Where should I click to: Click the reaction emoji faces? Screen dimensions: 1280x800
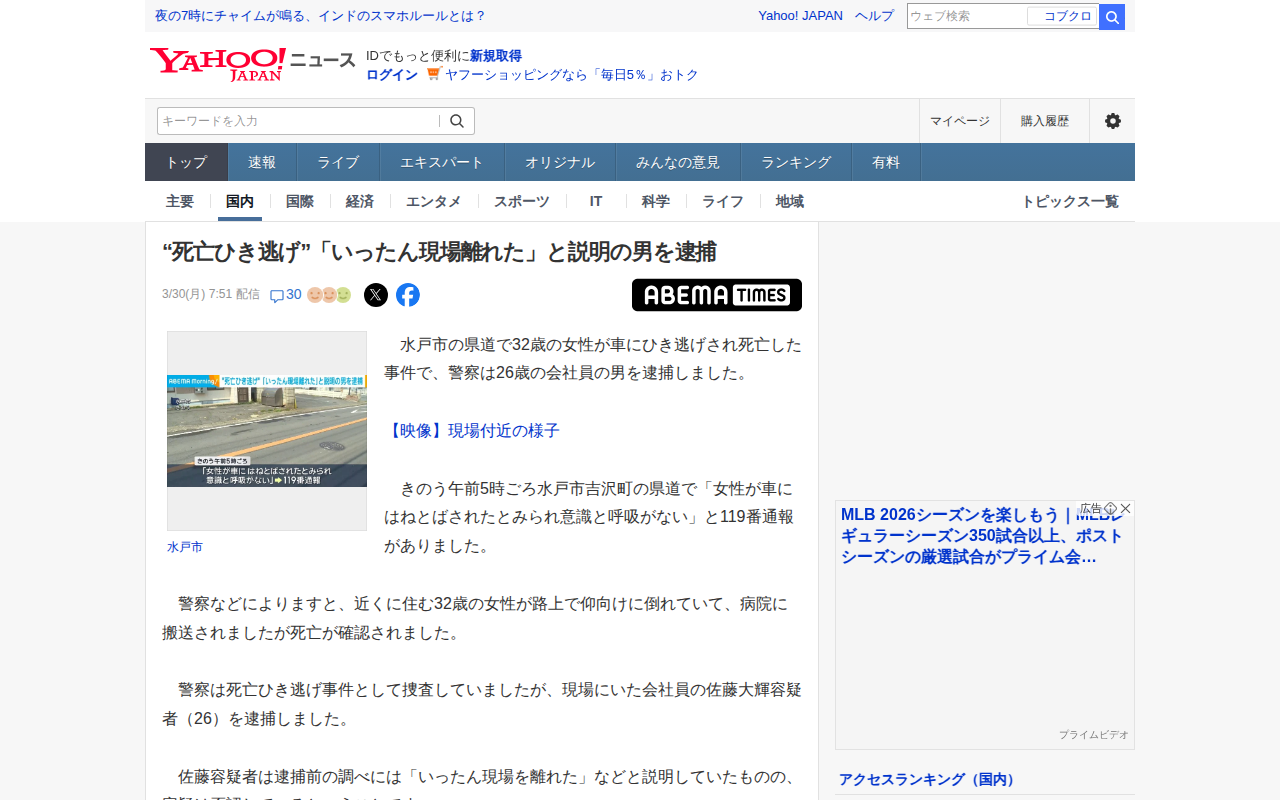(329, 295)
